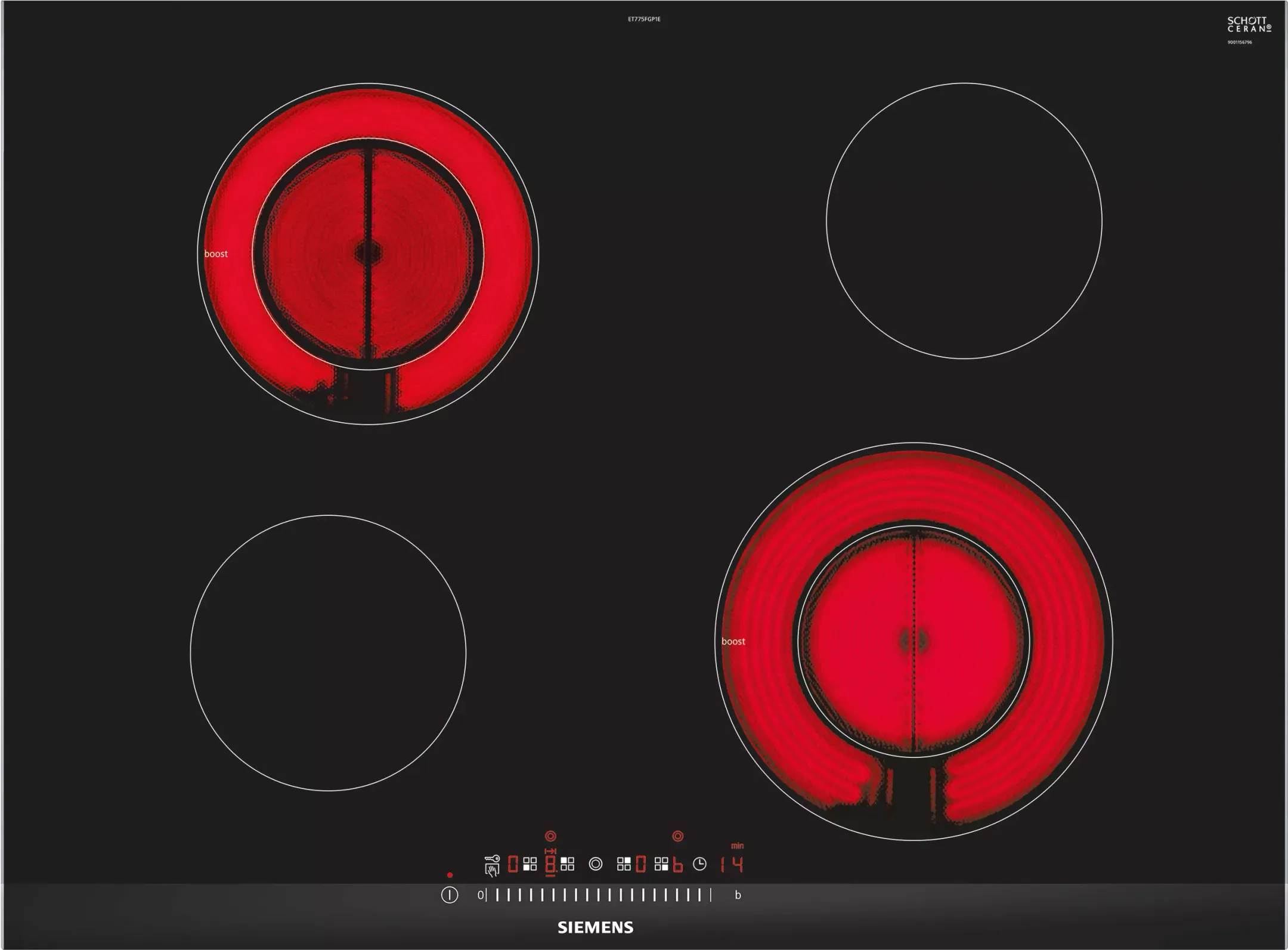Tap the Schott Ceran logo
The width and height of the screenshot is (1288, 950).
tap(1249, 24)
